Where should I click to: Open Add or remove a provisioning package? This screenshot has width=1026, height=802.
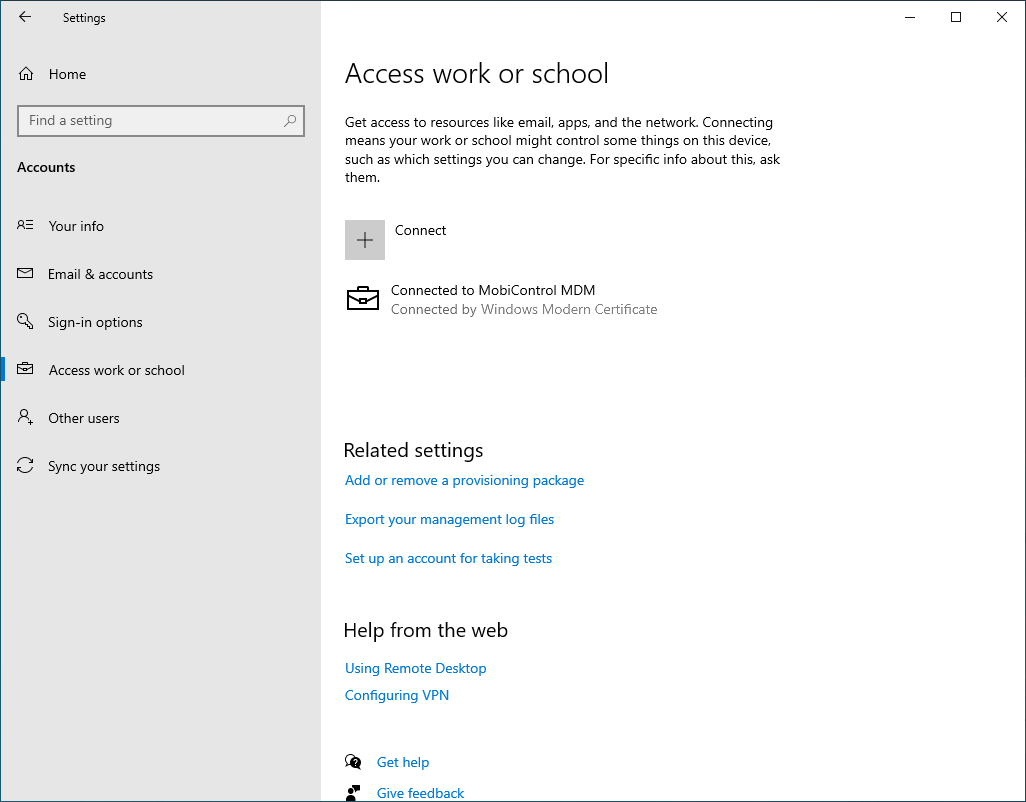[x=464, y=480]
